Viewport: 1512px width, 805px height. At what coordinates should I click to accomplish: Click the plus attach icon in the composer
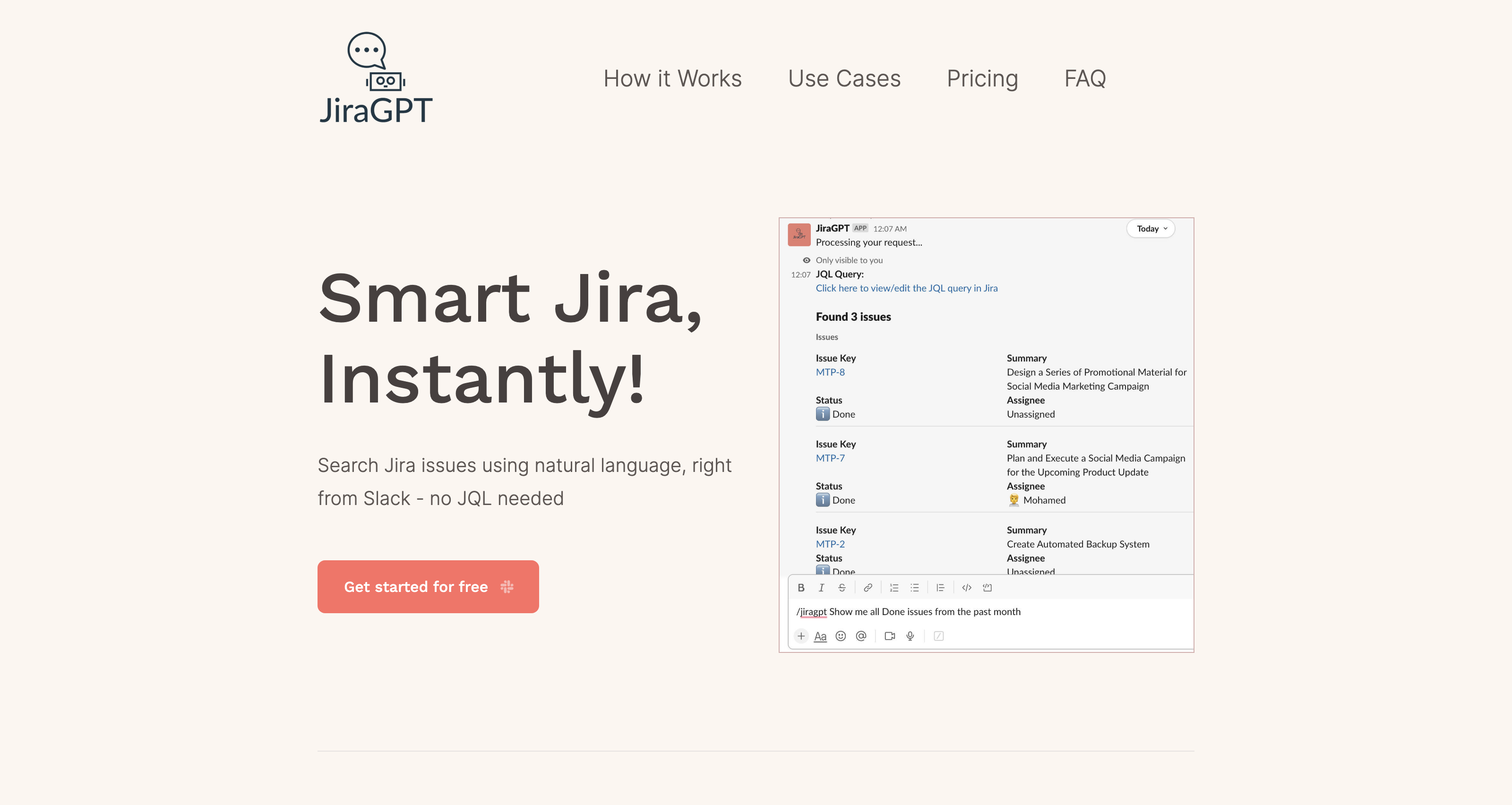(801, 636)
